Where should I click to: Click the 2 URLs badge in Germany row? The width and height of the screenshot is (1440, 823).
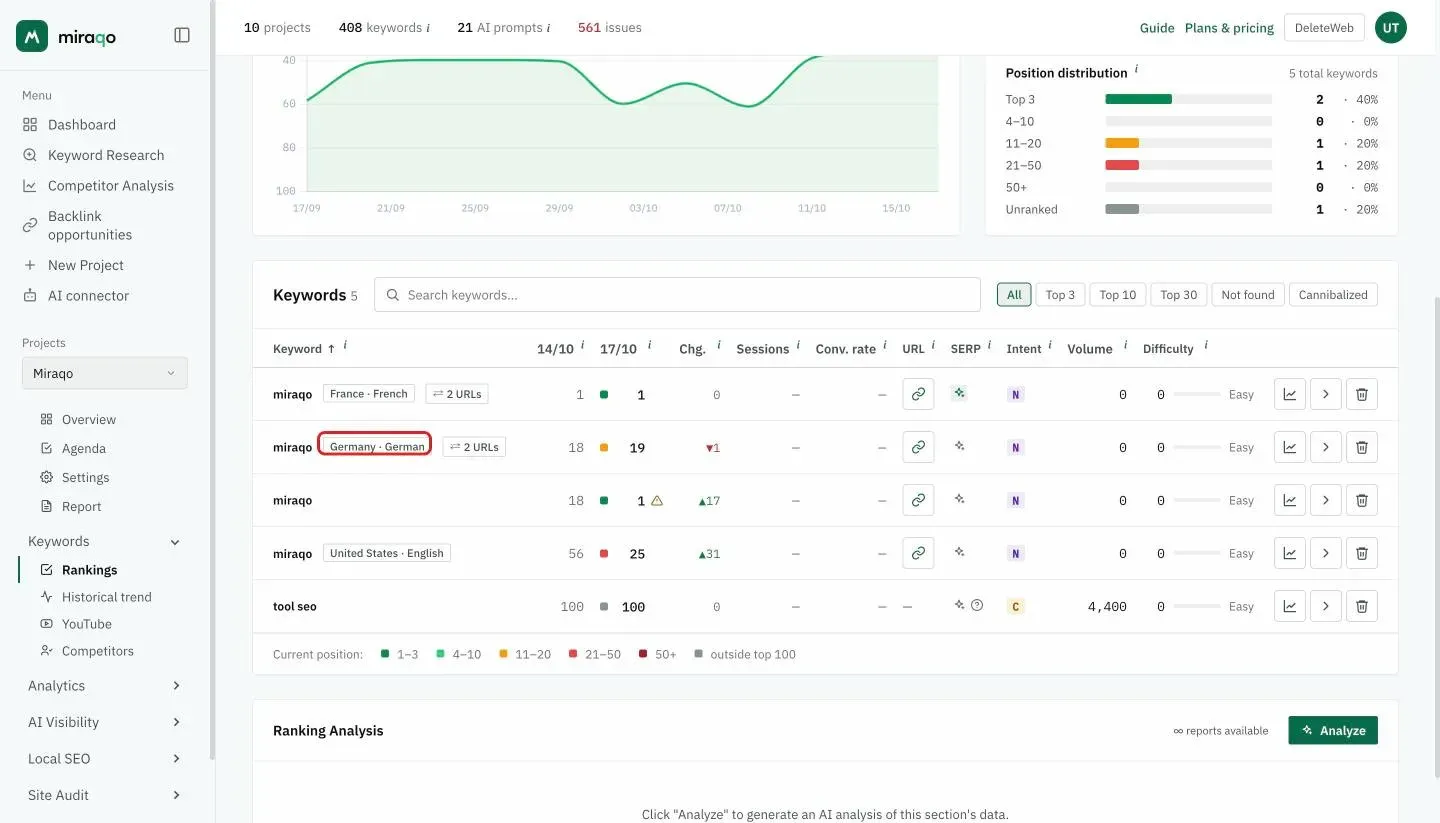(474, 447)
